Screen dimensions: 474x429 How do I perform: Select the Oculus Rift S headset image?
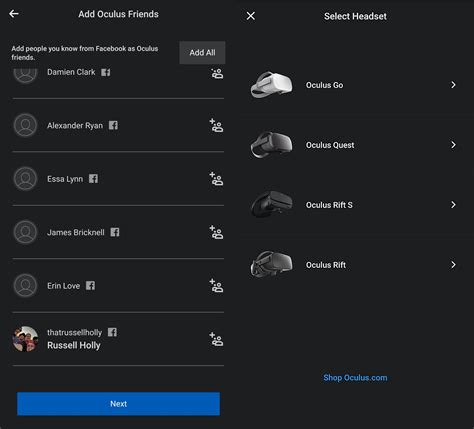(272, 204)
